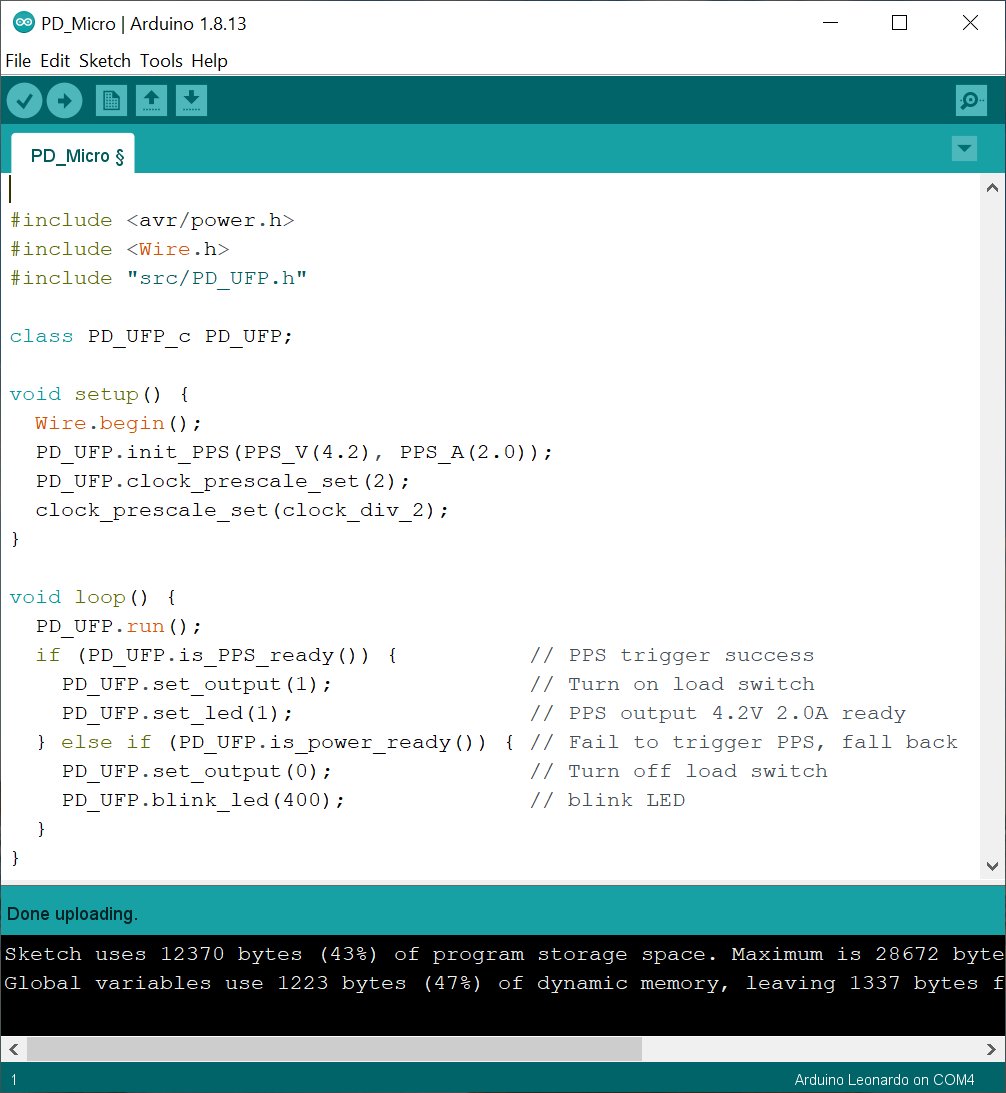Image resolution: width=1006 pixels, height=1093 pixels.
Task: Click the 'PD_UFP.set_output(1);' statement
Action: point(197,685)
